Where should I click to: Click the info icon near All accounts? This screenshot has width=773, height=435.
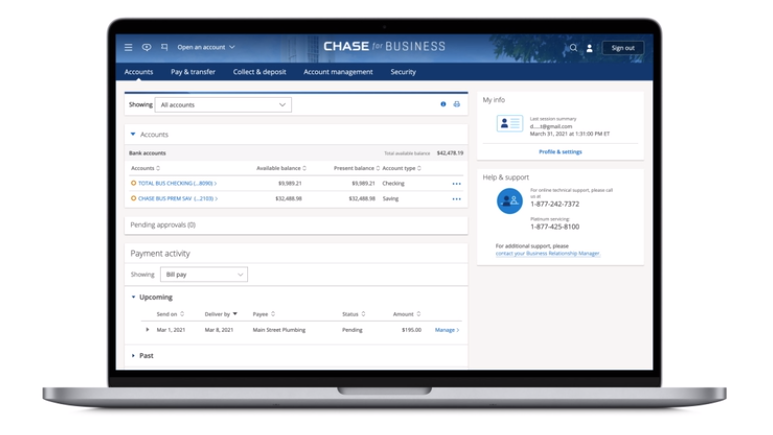(x=443, y=104)
